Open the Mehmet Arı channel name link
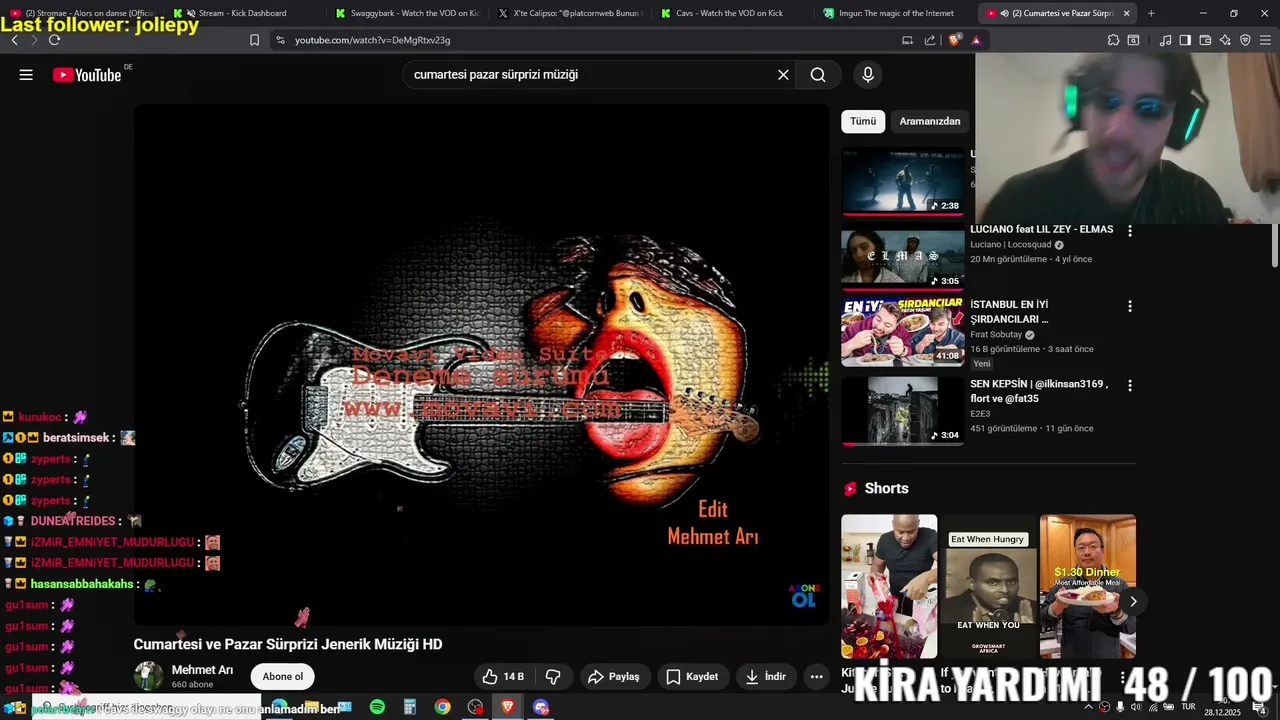This screenshot has width=1280, height=720. point(202,670)
